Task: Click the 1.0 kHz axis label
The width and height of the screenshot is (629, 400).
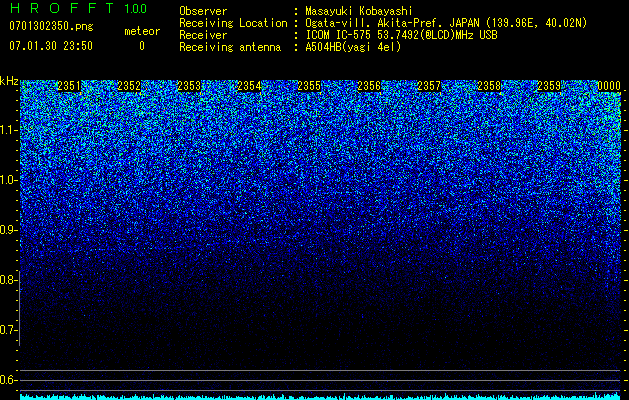Action: pyautogui.click(x=9, y=180)
